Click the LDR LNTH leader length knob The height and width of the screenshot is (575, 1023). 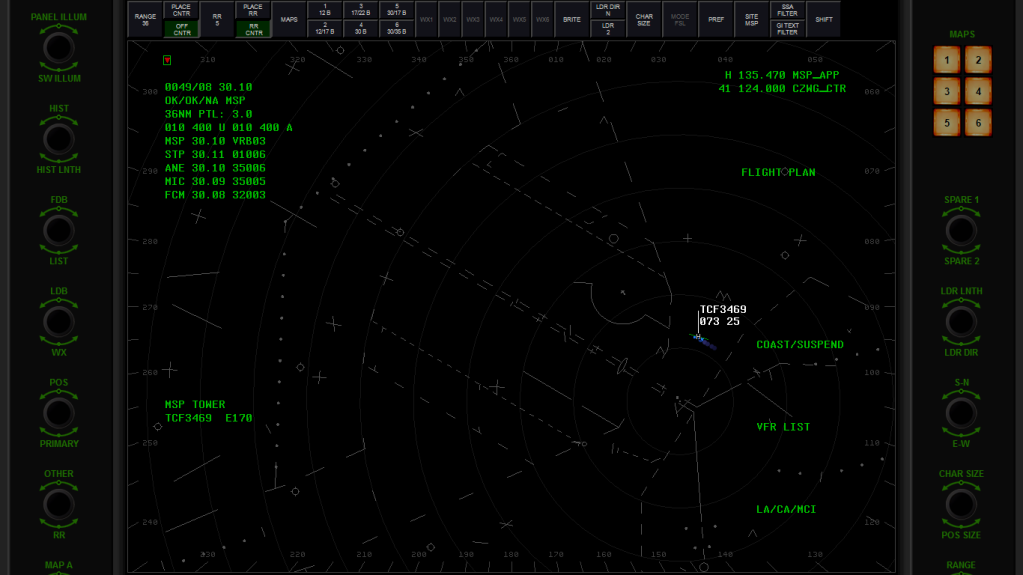click(x=961, y=322)
